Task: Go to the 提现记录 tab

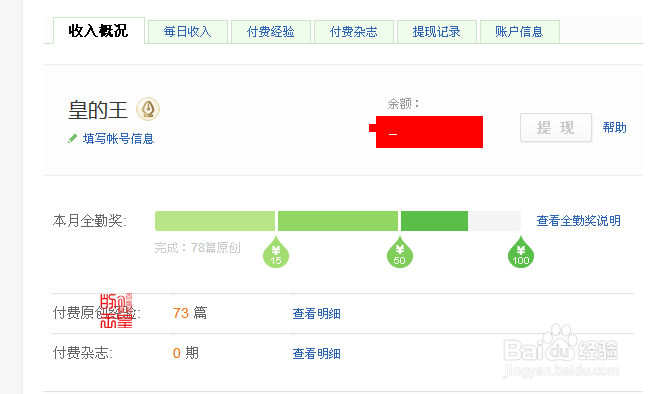Action: [437, 32]
